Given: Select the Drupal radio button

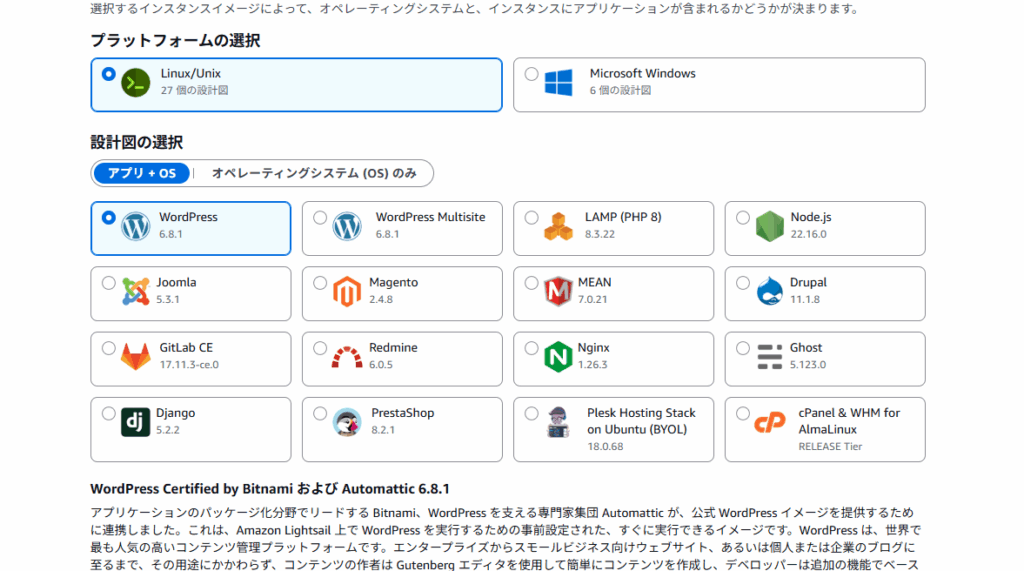Looking at the screenshot, I should click(743, 284).
